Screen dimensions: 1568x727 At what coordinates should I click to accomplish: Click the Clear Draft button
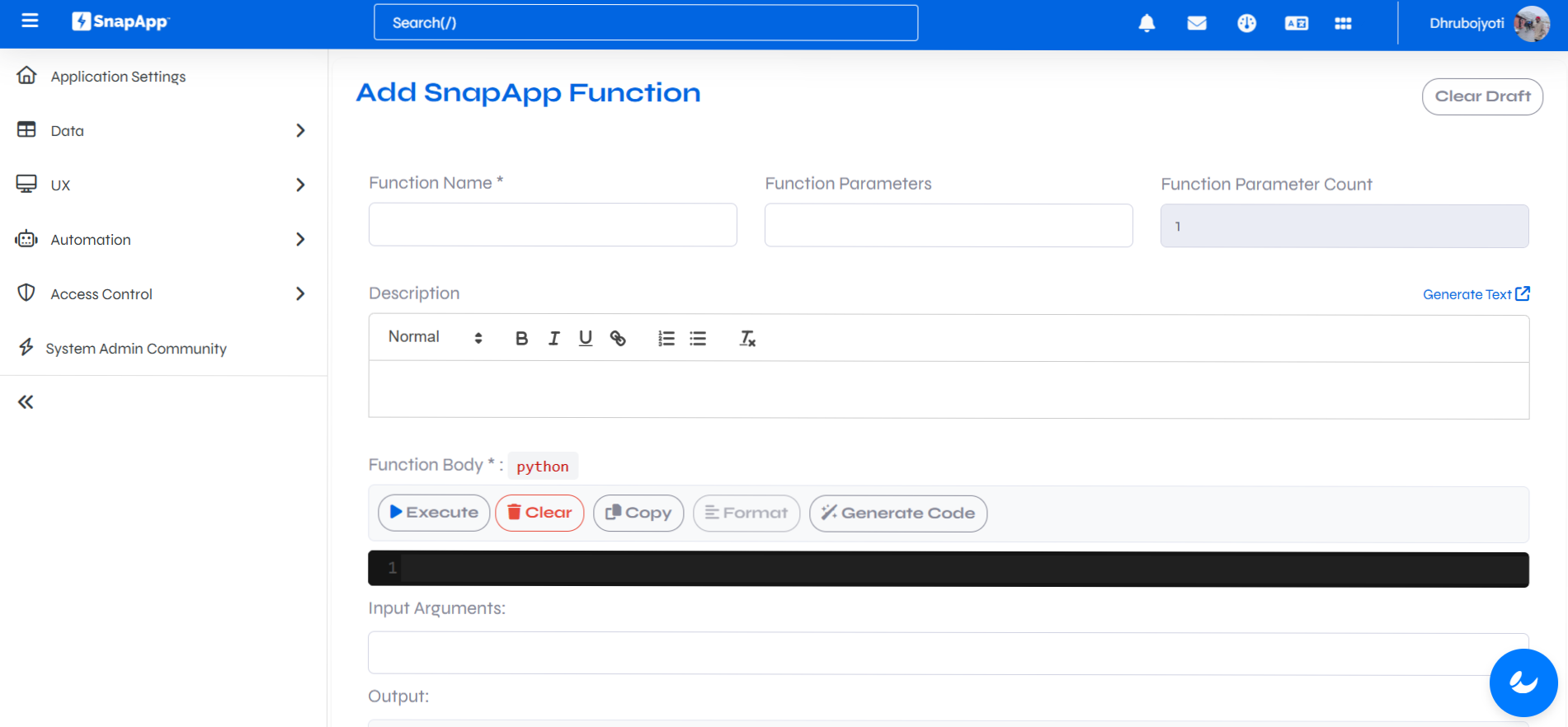coord(1482,96)
